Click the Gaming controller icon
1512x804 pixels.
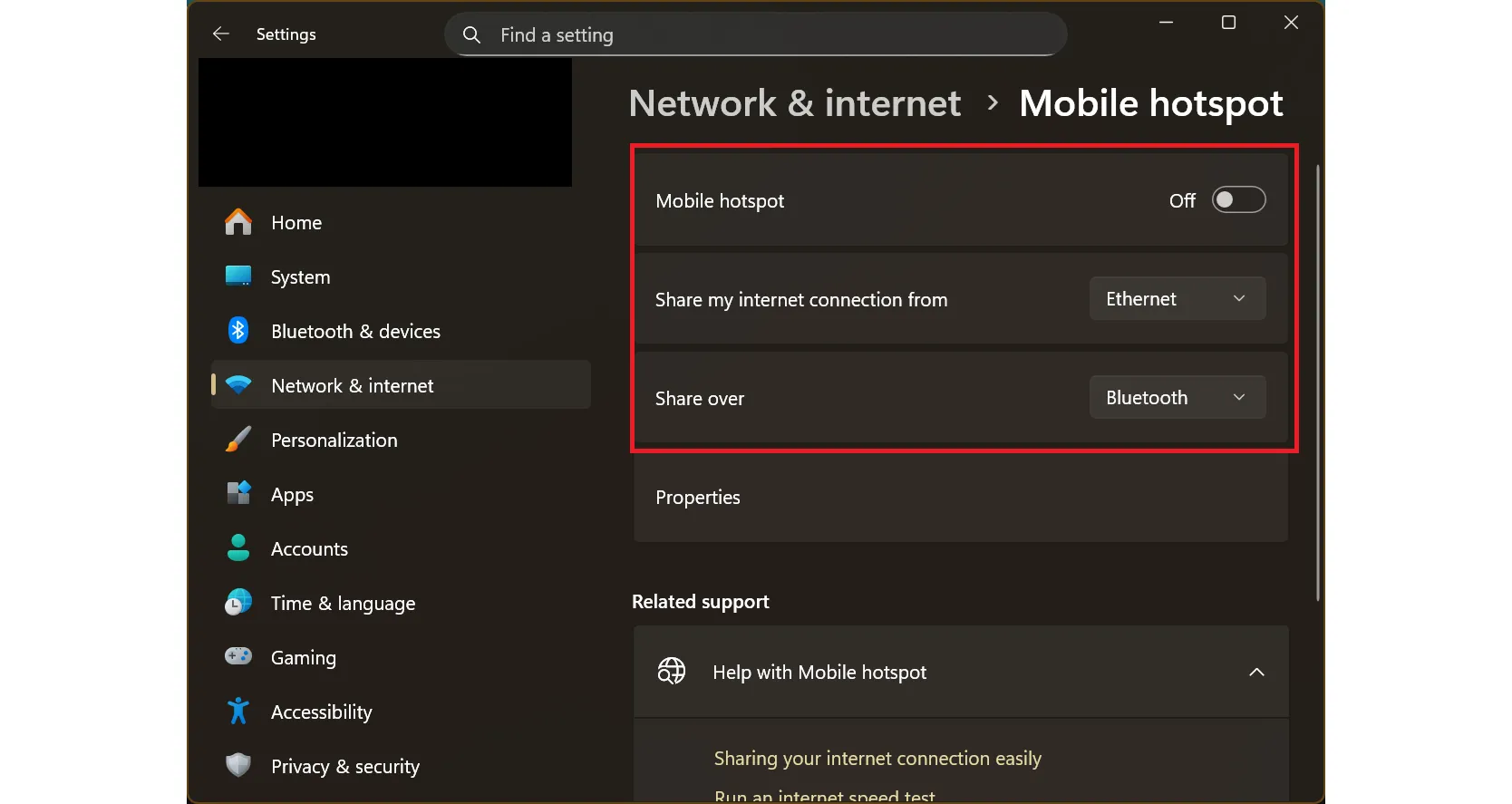click(x=238, y=656)
